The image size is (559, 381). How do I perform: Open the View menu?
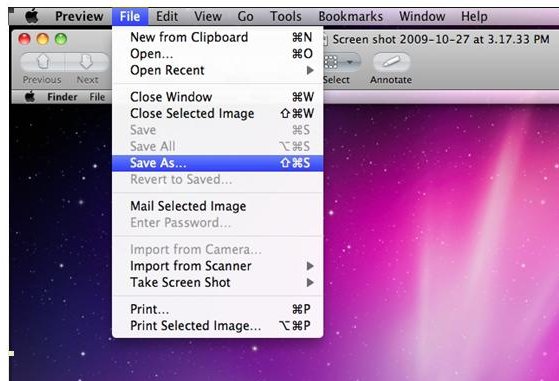[x=208, y=16]
